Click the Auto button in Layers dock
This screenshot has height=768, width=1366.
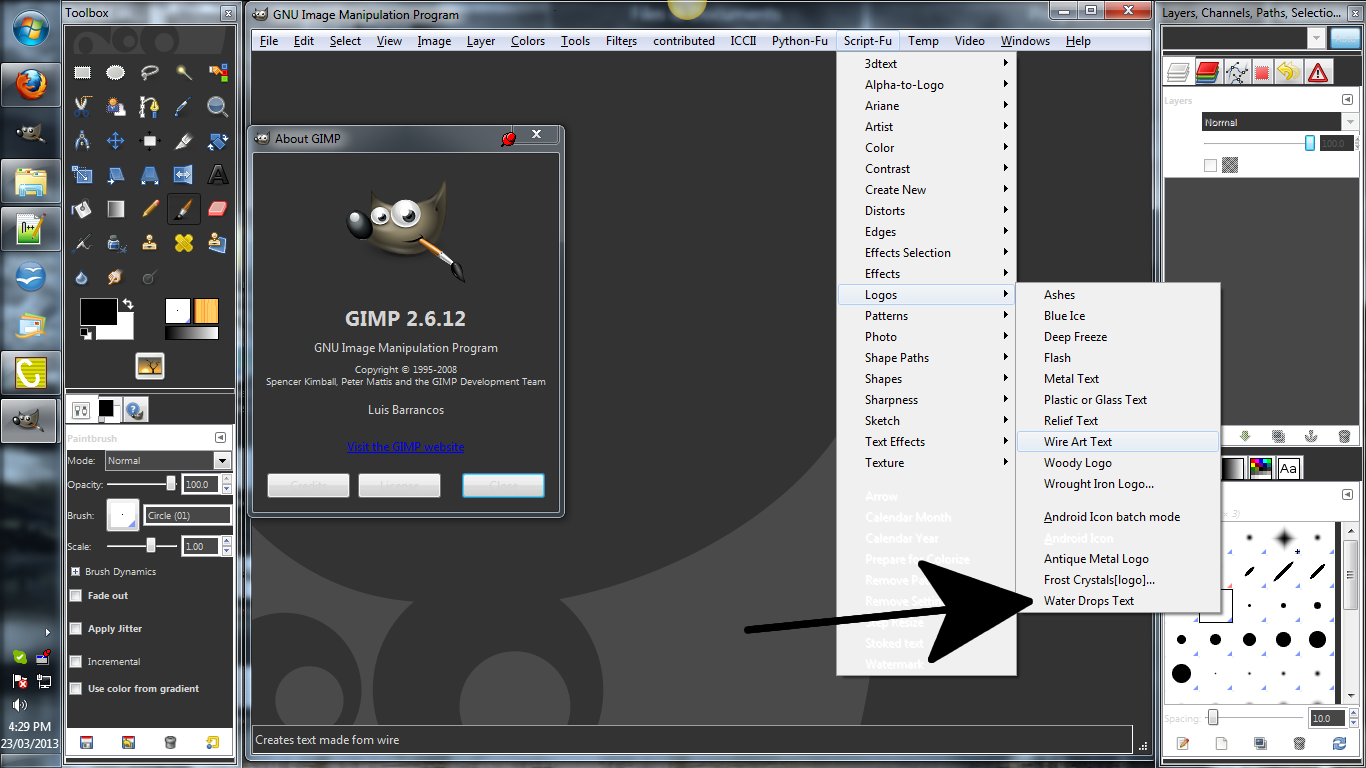pyautogui.click(x=1346, y=38)
